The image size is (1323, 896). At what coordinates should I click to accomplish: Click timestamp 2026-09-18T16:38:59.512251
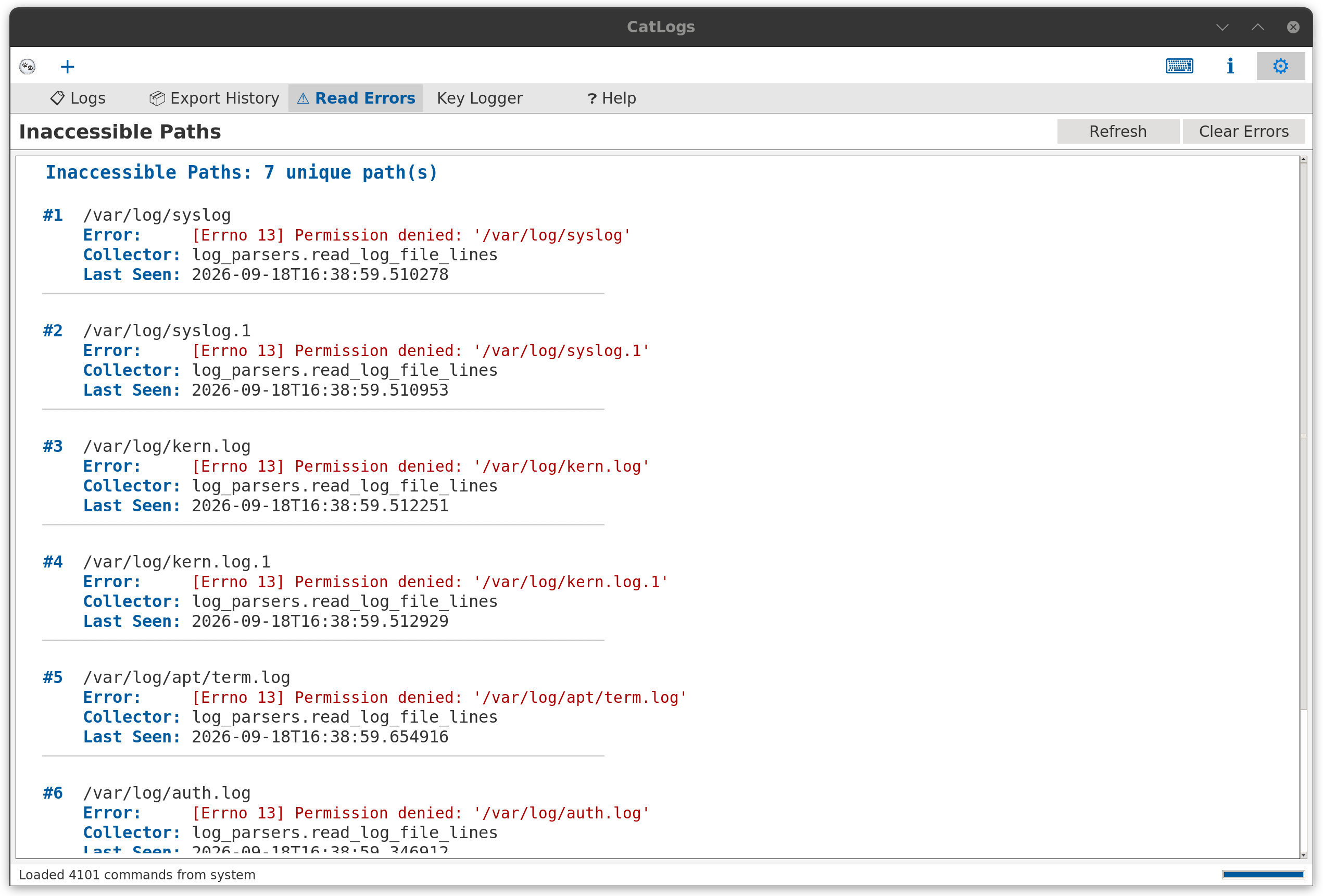pyautogui.click(x=320, y=506)
